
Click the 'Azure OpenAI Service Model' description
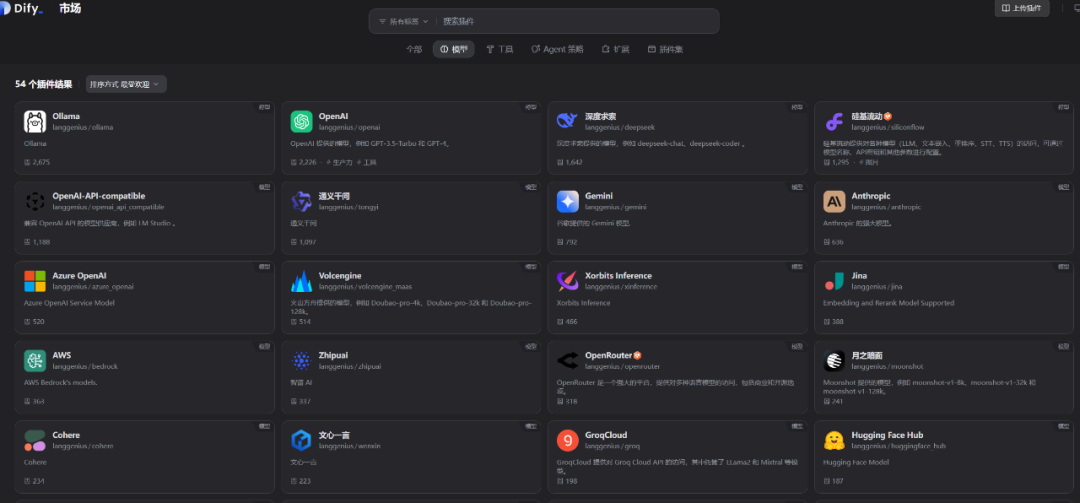coord(69,302)
